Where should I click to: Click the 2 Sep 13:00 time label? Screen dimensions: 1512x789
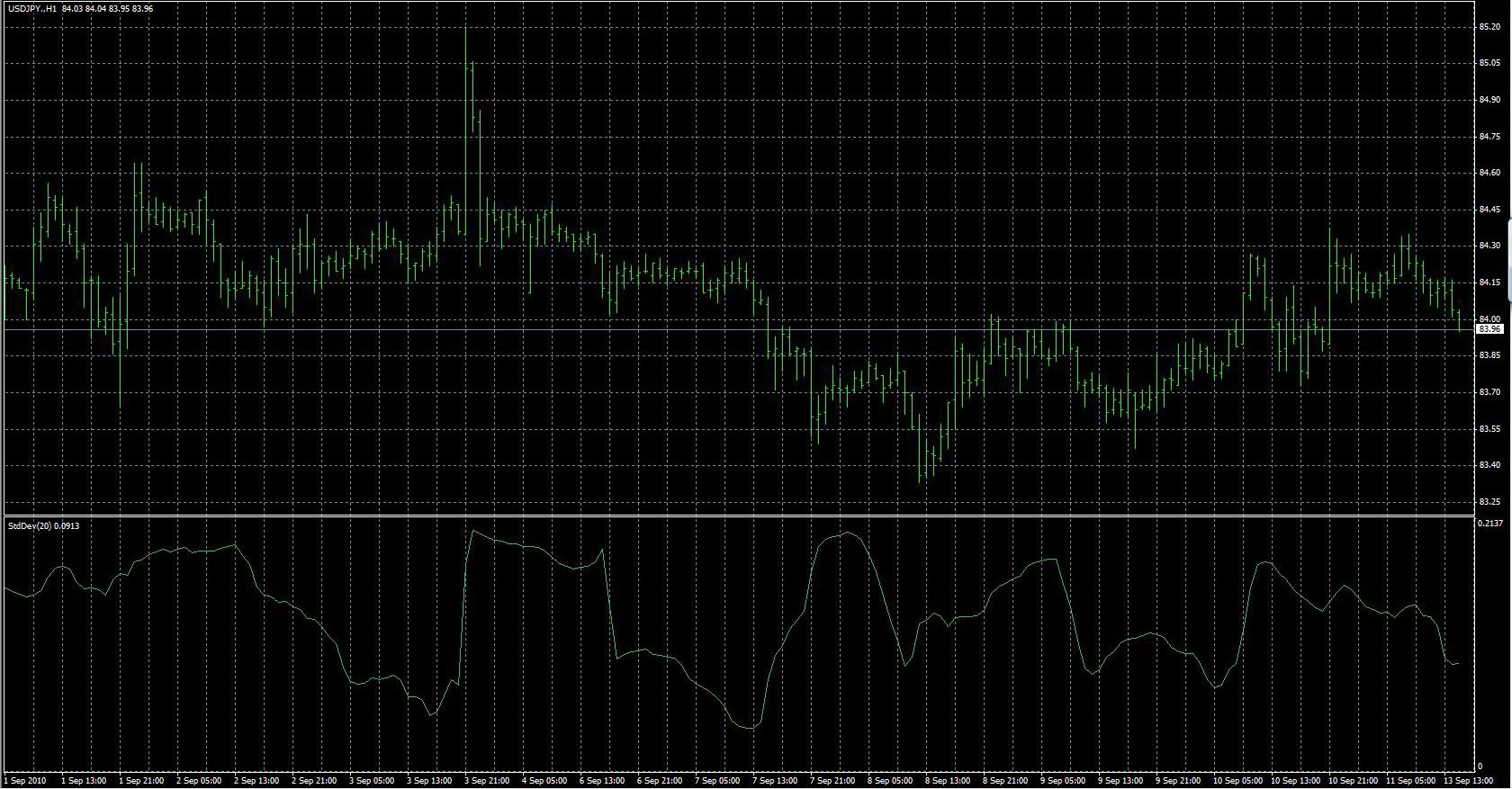coord(256,781)
